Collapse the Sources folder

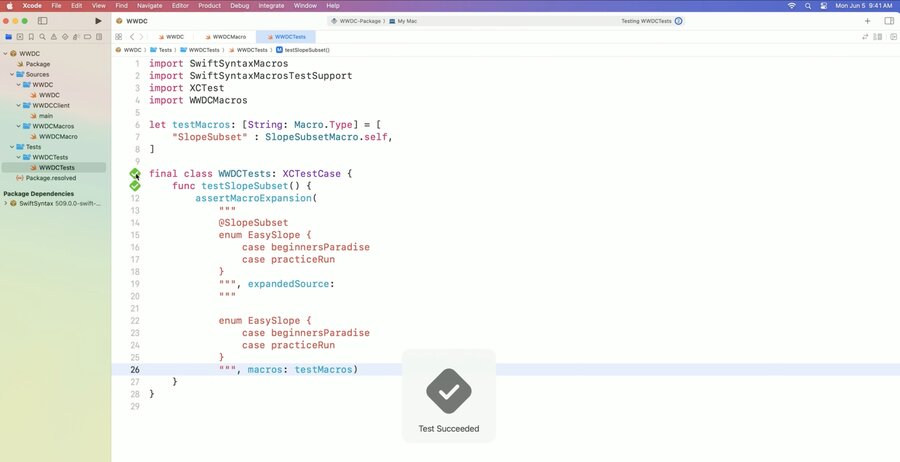click(11, 75)
